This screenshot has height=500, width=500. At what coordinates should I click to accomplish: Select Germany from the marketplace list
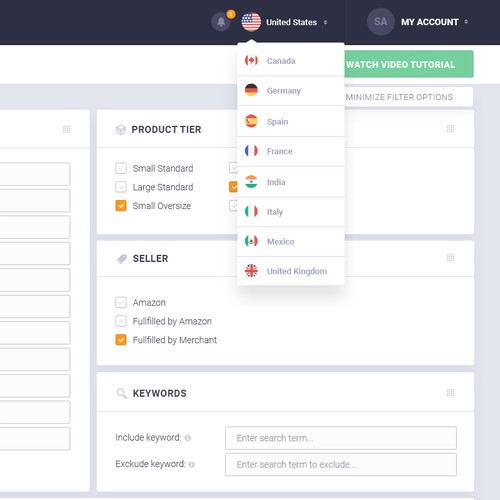click(x=291, y=91)
